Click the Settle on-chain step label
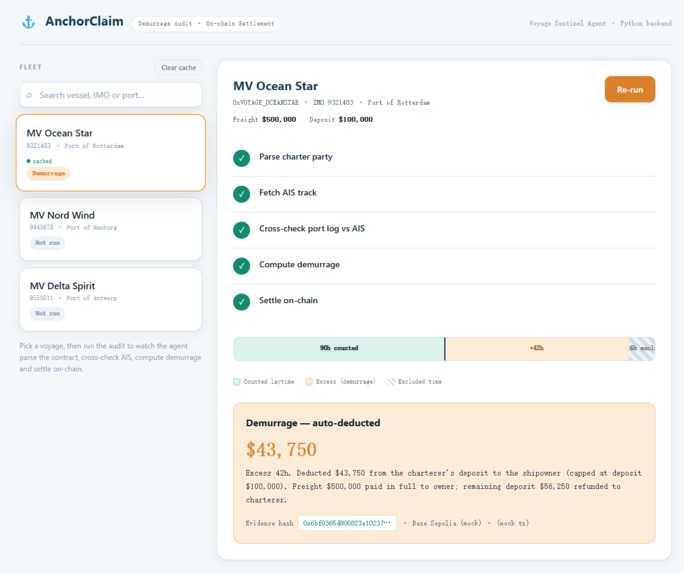 288,300
